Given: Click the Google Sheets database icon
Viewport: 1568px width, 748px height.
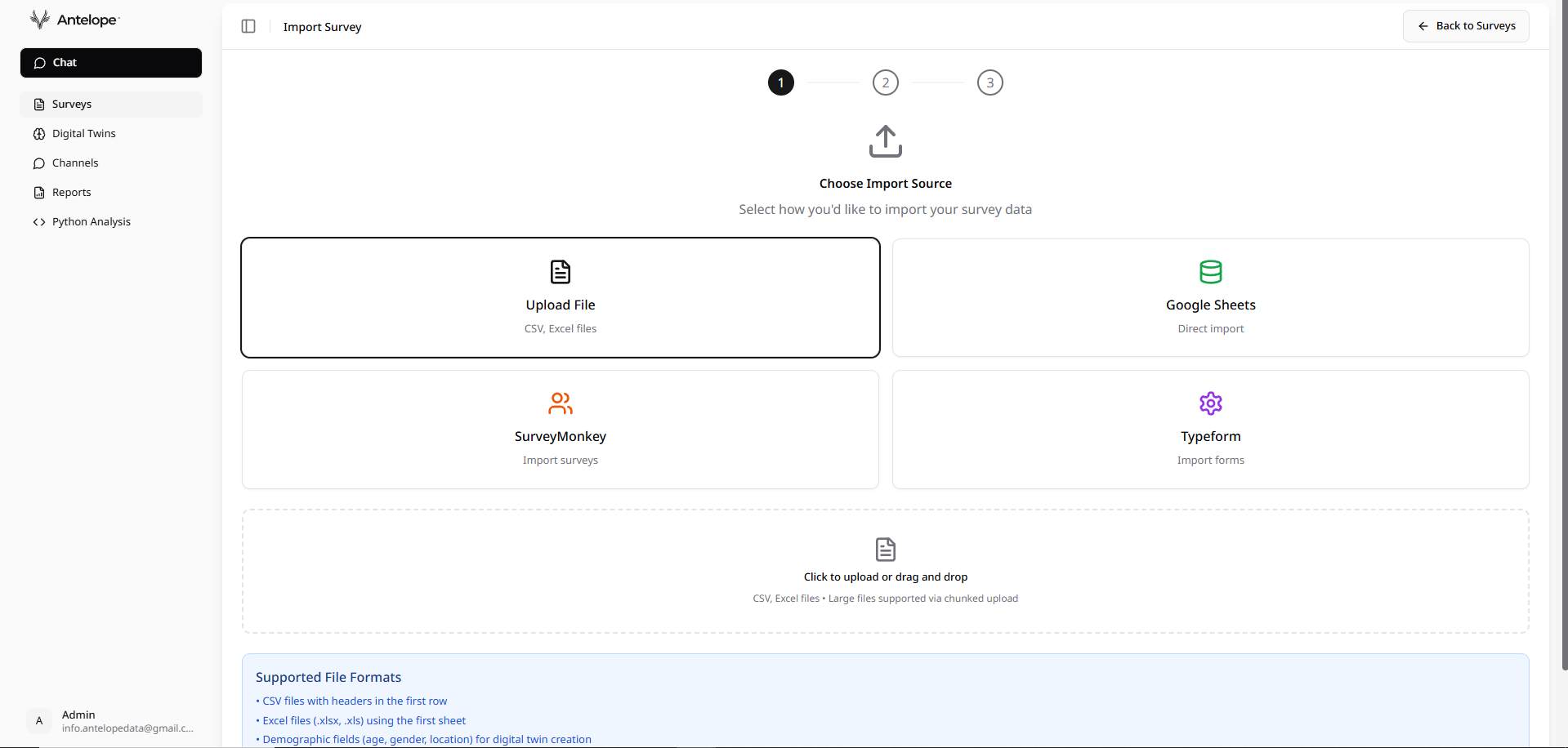Looking at the screenshot, I should pyautogui.click(x=1210, y=271).
